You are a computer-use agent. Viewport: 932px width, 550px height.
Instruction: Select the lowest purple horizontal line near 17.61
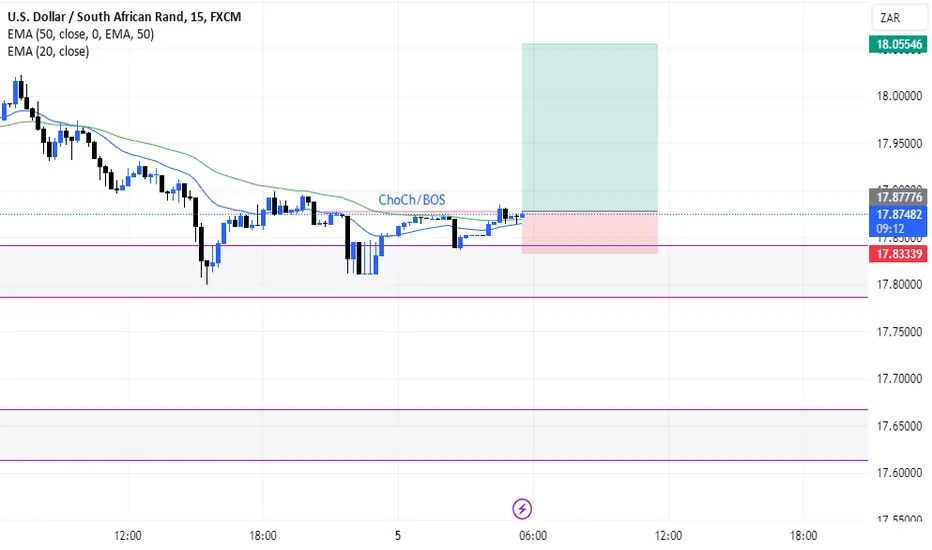pos(434,460)
